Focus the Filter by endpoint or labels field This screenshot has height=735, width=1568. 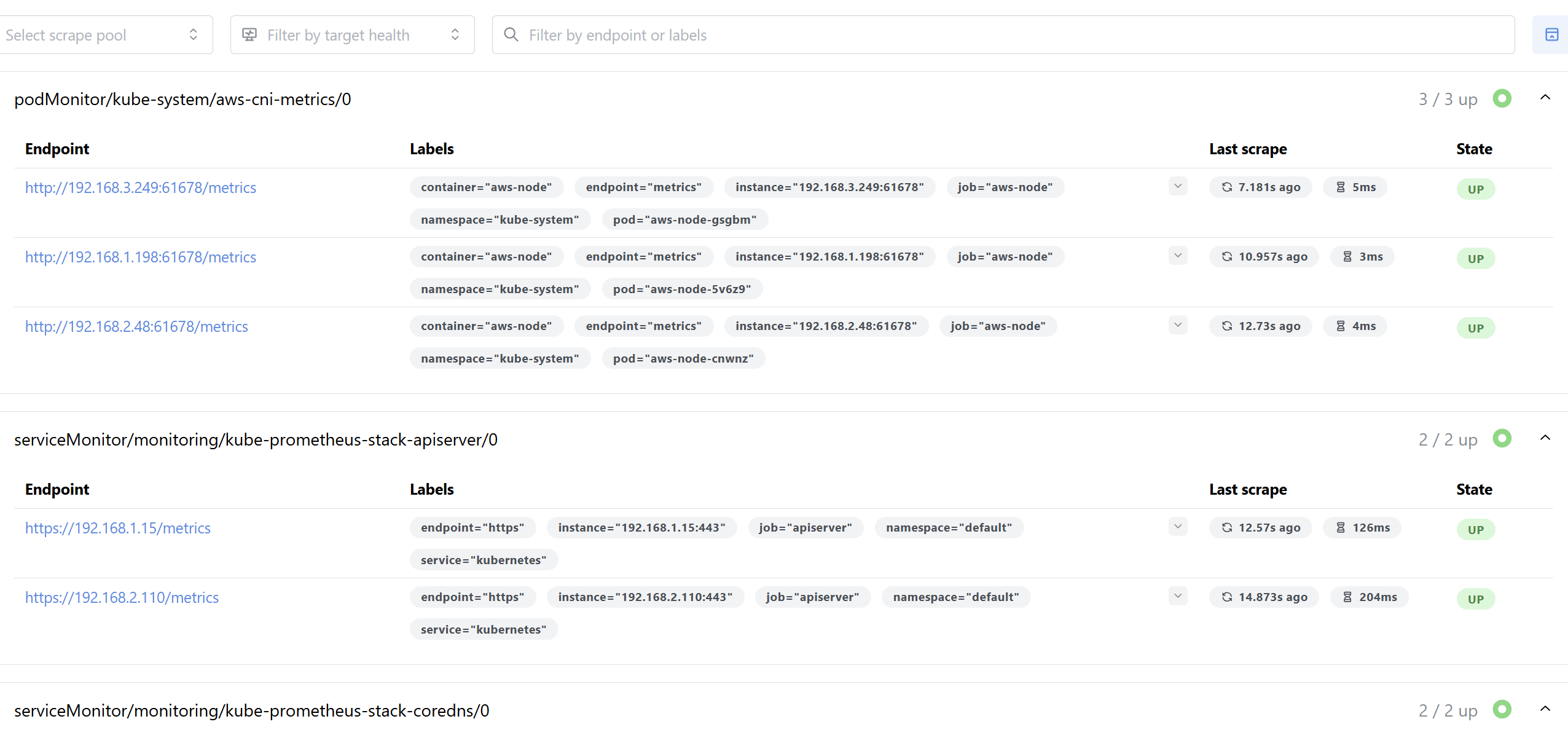(x=1003, y=35)
